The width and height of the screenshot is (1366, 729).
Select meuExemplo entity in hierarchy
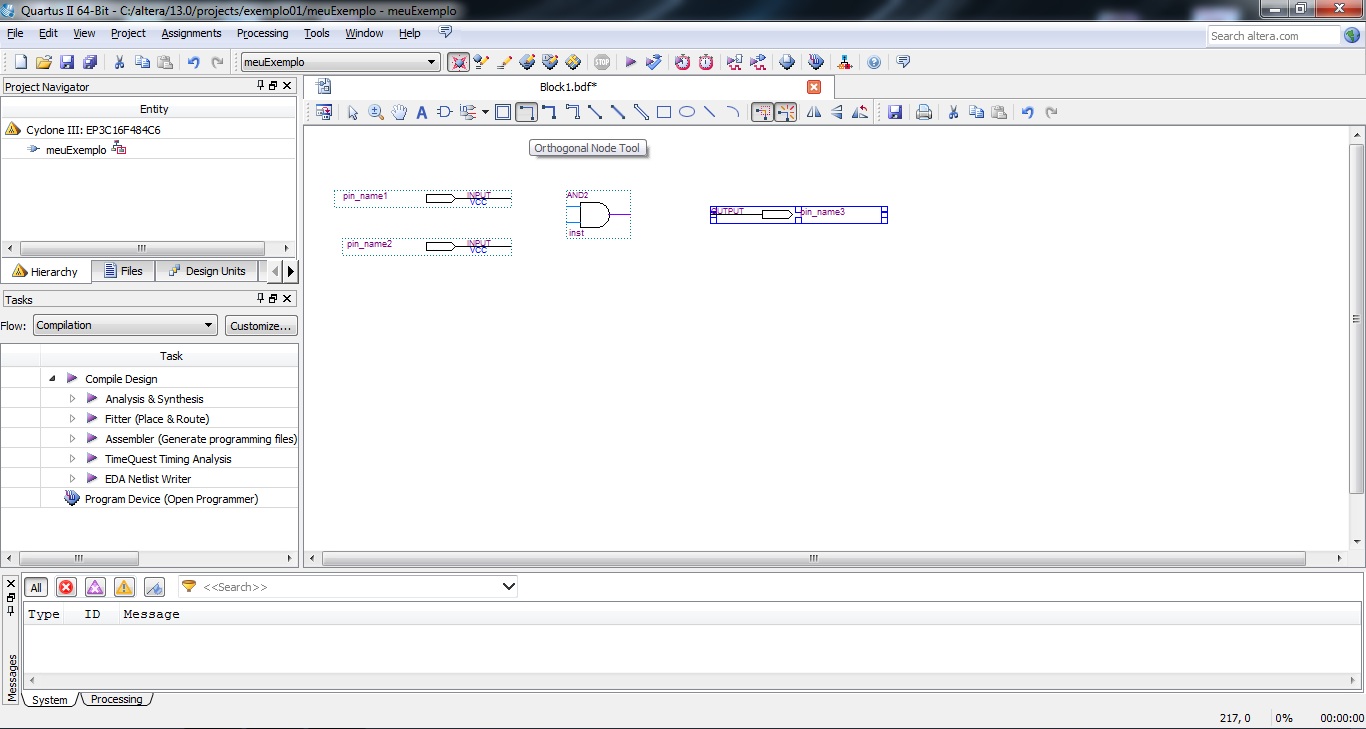[x=76, y=150]
